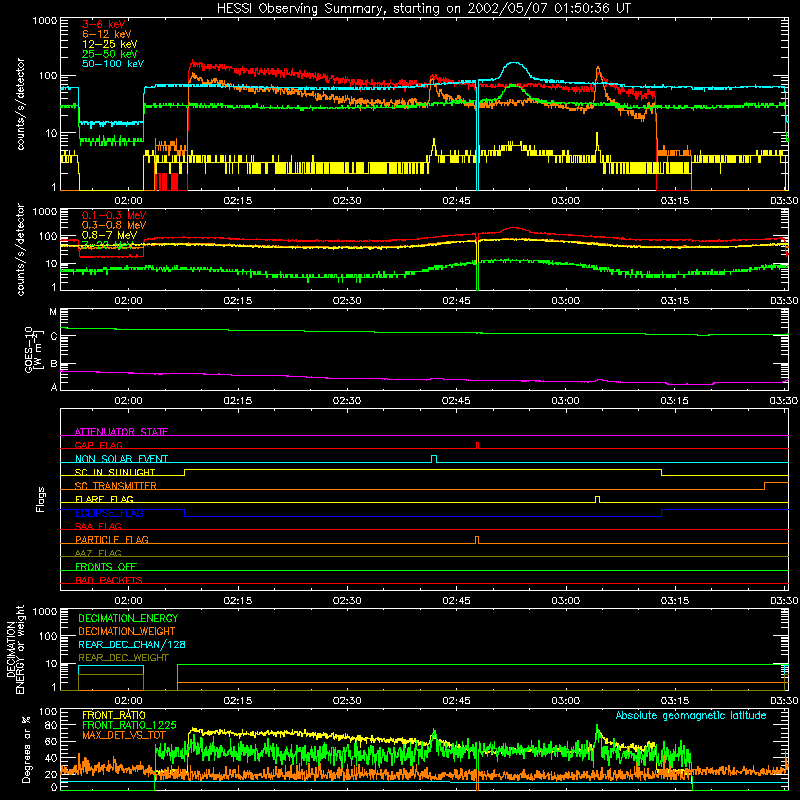800x800 pixels.
Task: Click the DECIMATION_WEIGHT legend label
Action: coord(127,631)
